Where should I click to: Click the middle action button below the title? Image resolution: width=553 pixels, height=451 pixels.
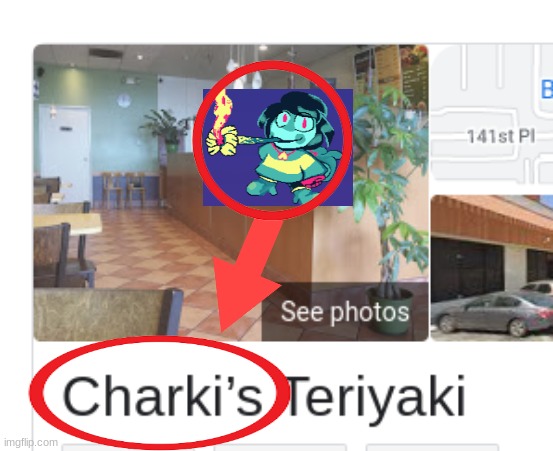point(280,447)
